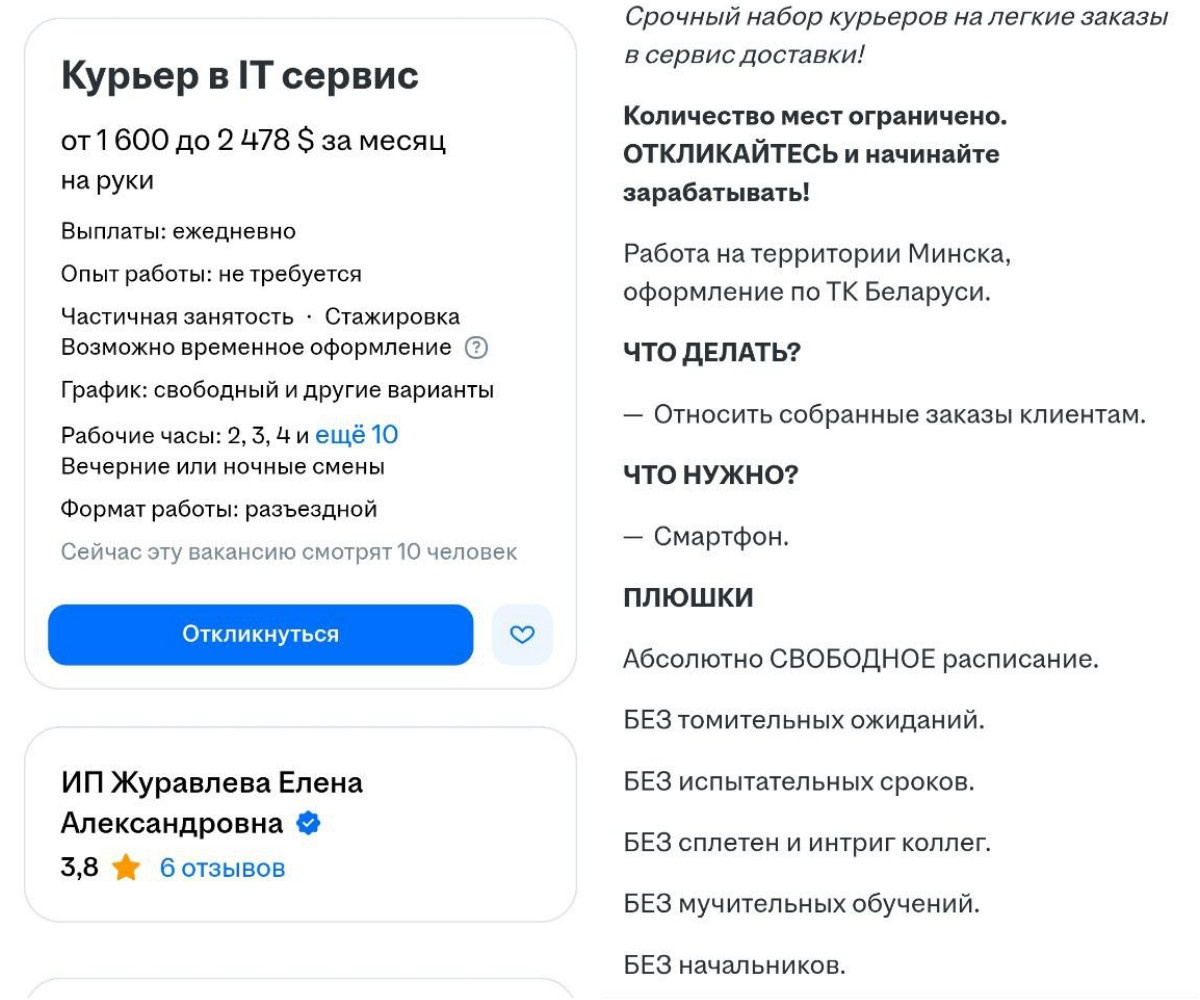Screen dimensions: 1200x1000
Task: Select the Стажировка employment tag
Action: click(x=392, y=315)
